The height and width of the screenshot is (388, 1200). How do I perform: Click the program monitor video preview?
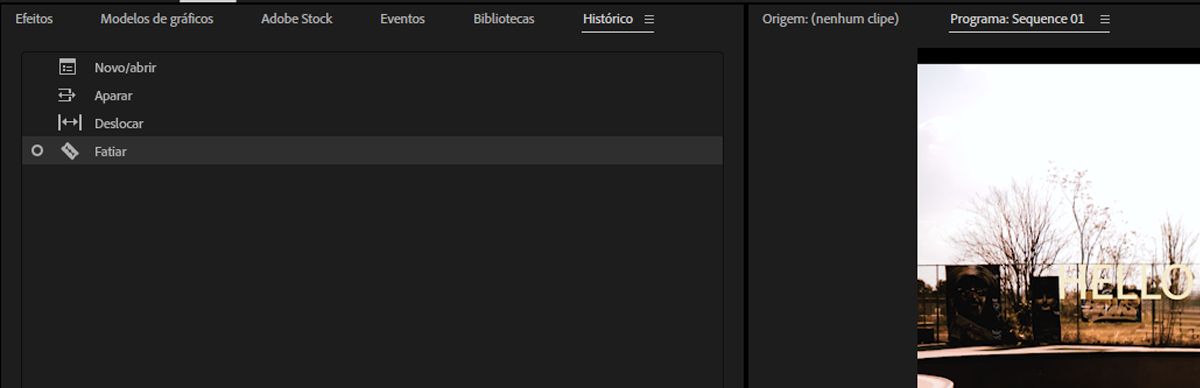[x=1058, y=218]
